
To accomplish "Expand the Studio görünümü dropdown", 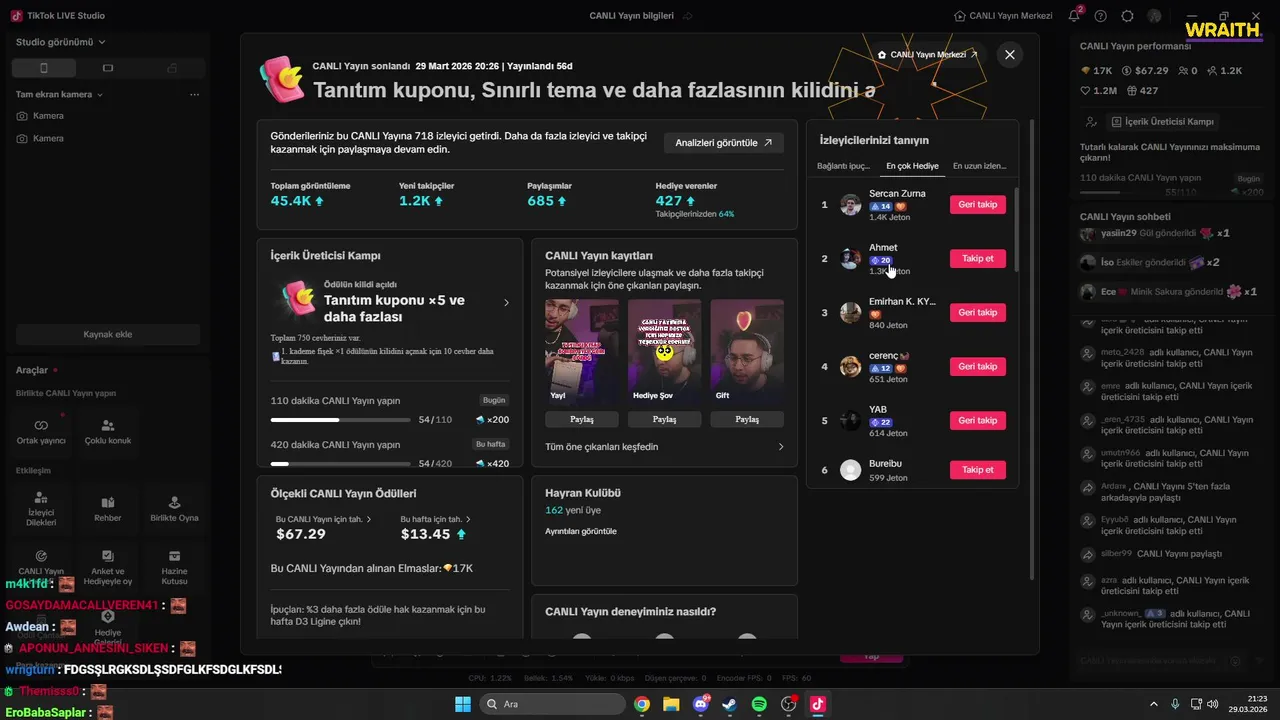I will [102, 42].
